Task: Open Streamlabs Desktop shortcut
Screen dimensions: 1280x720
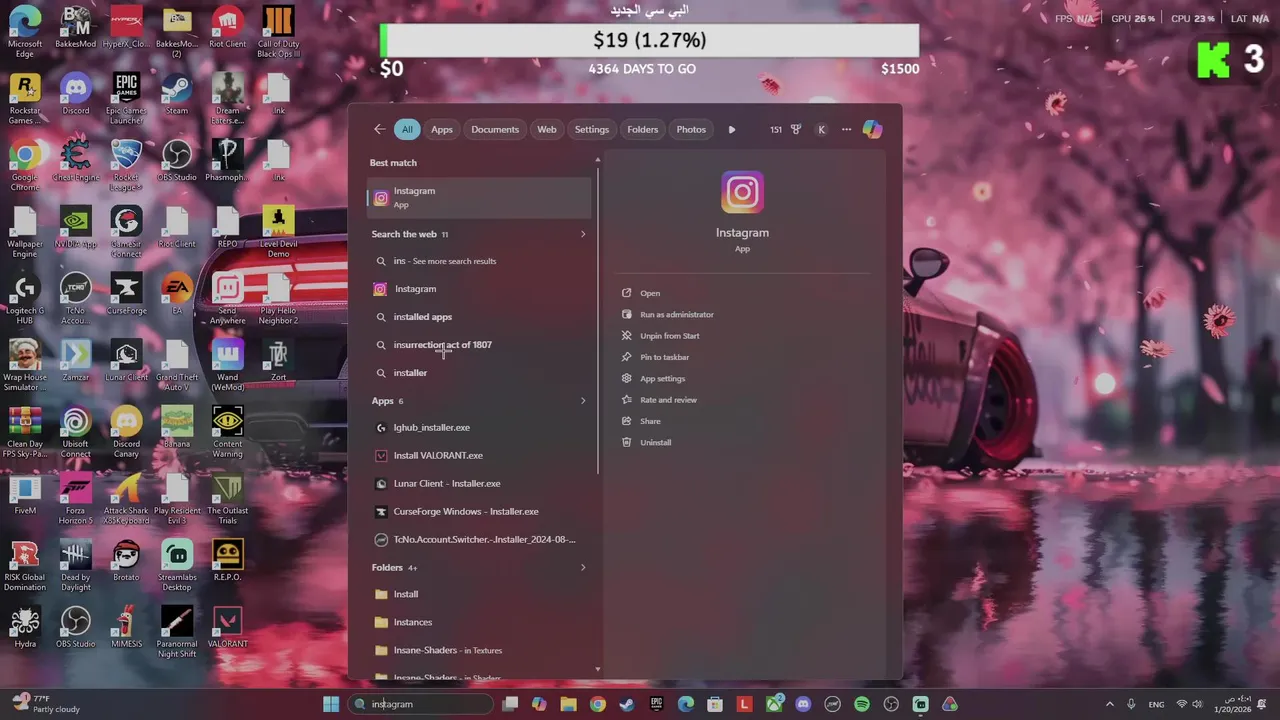Action: click(x=177, y=565)
